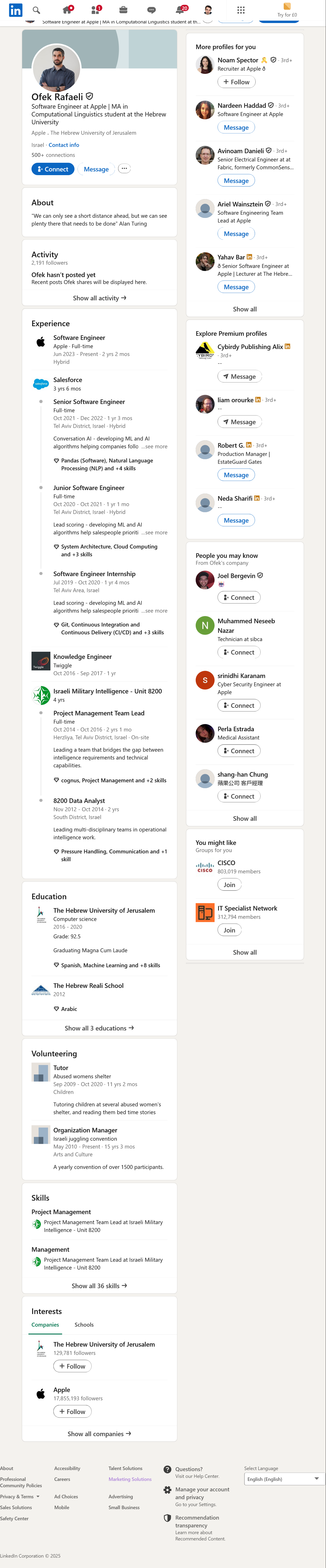Follow The Hebrew University of Jerusalem

[x=72, y=1366]
